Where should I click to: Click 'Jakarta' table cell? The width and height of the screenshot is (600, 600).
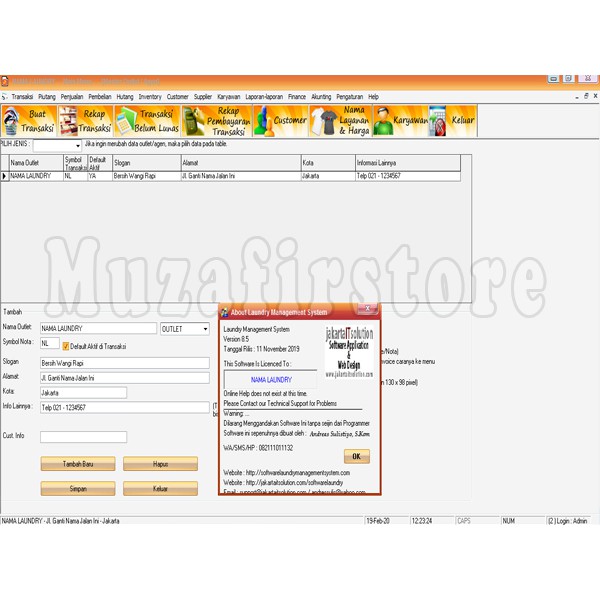(328, 176)
